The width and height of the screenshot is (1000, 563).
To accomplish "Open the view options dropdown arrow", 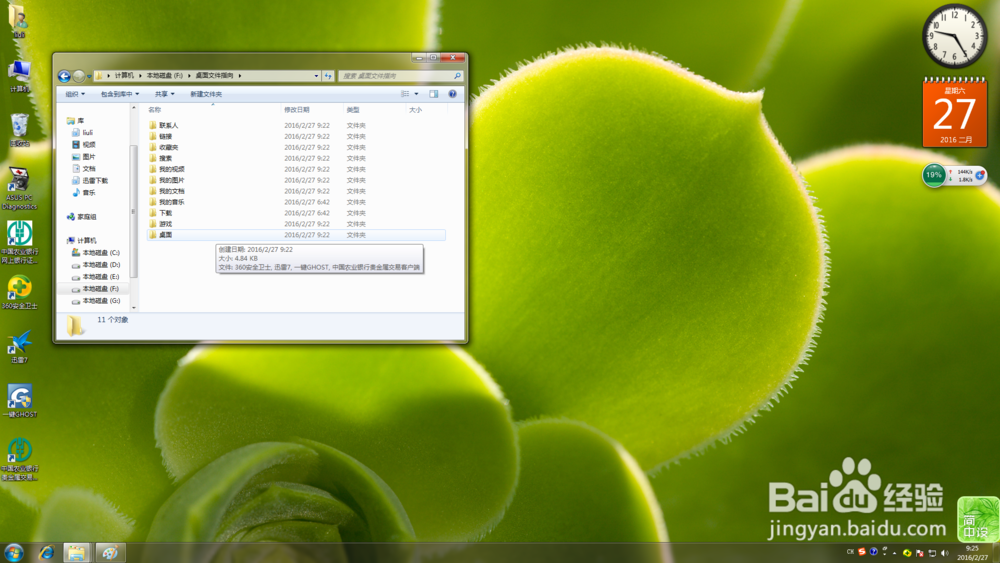I will click(x=416, y=94).
